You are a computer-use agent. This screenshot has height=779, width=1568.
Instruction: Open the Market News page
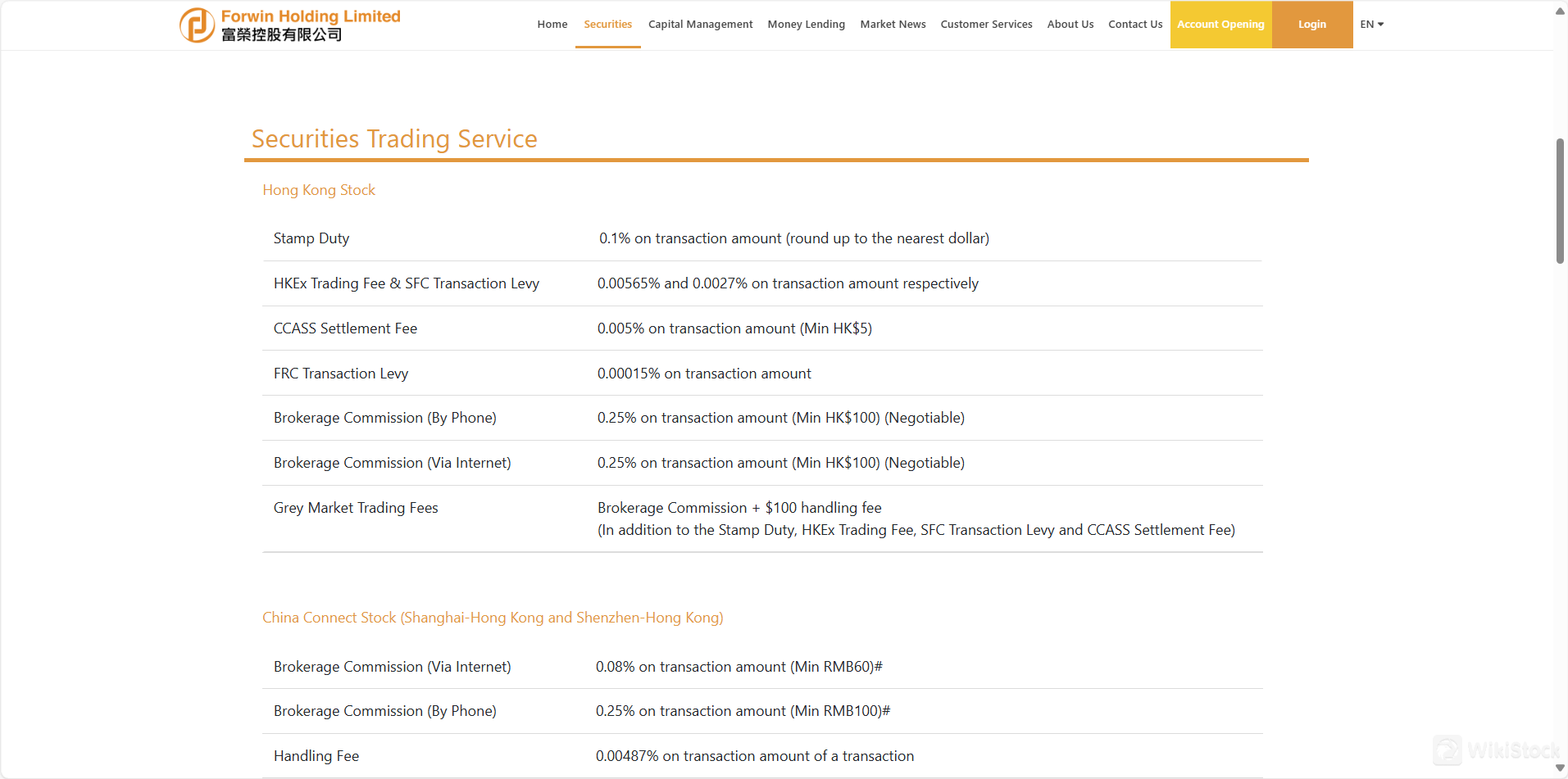[893, 24]
